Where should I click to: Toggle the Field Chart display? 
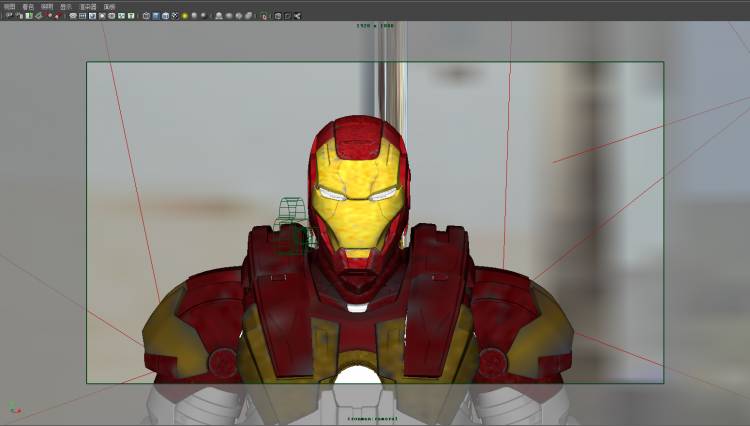[x=111, y=16]
